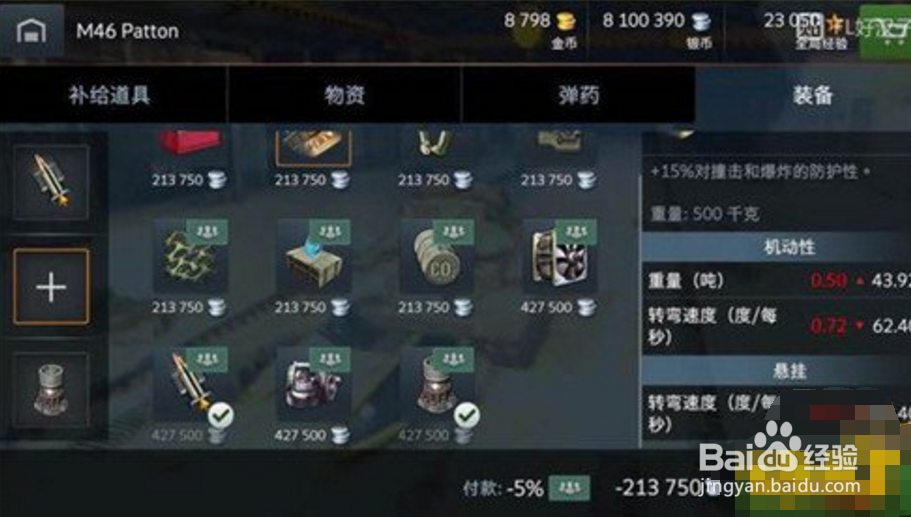Select the camouflage net equipment

(x=191, y=256)
